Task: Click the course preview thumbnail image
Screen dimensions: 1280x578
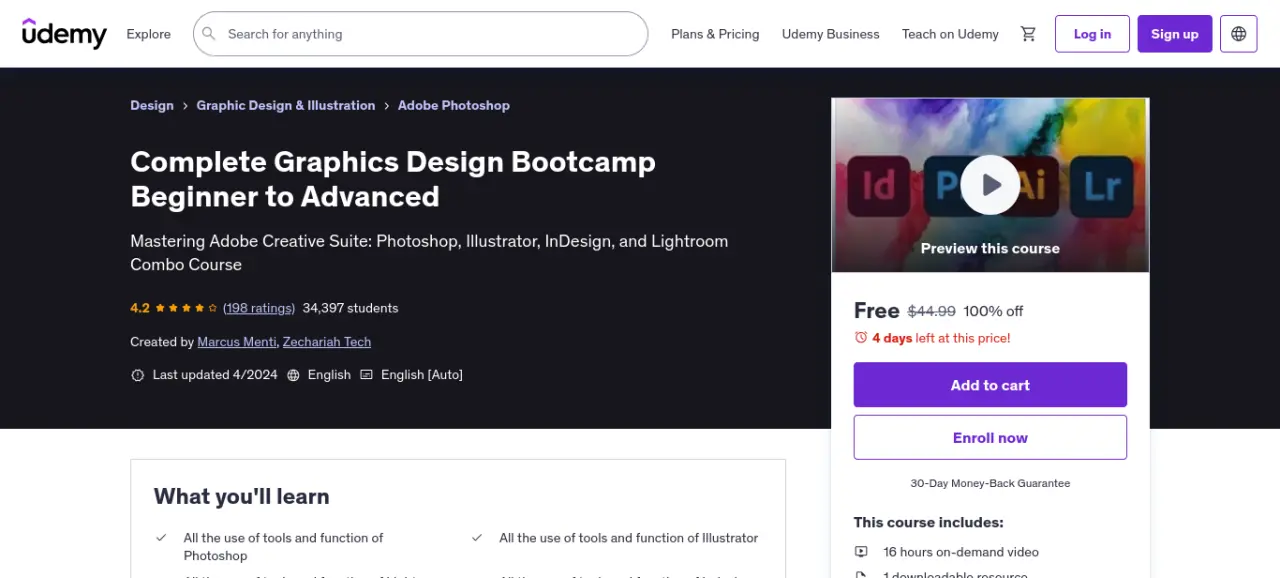Action: (x=990, y=185)
